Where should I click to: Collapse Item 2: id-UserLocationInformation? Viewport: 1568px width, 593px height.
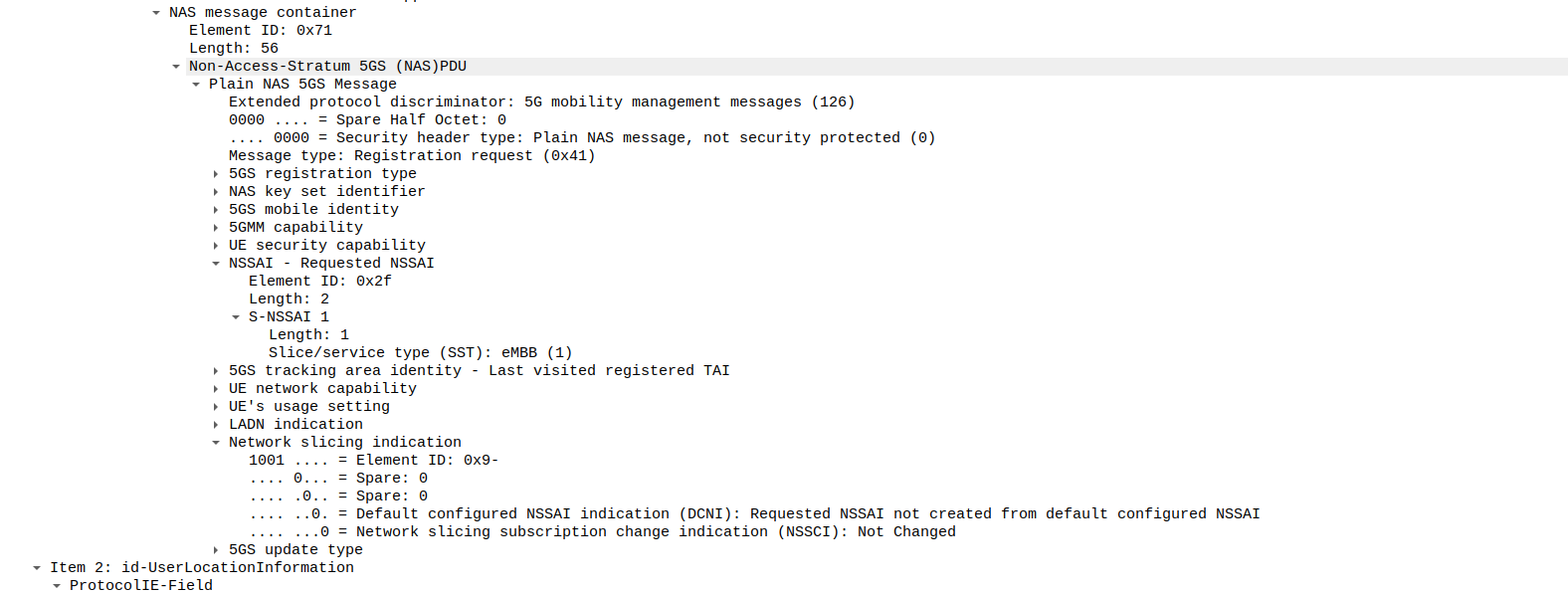(37, 568)
